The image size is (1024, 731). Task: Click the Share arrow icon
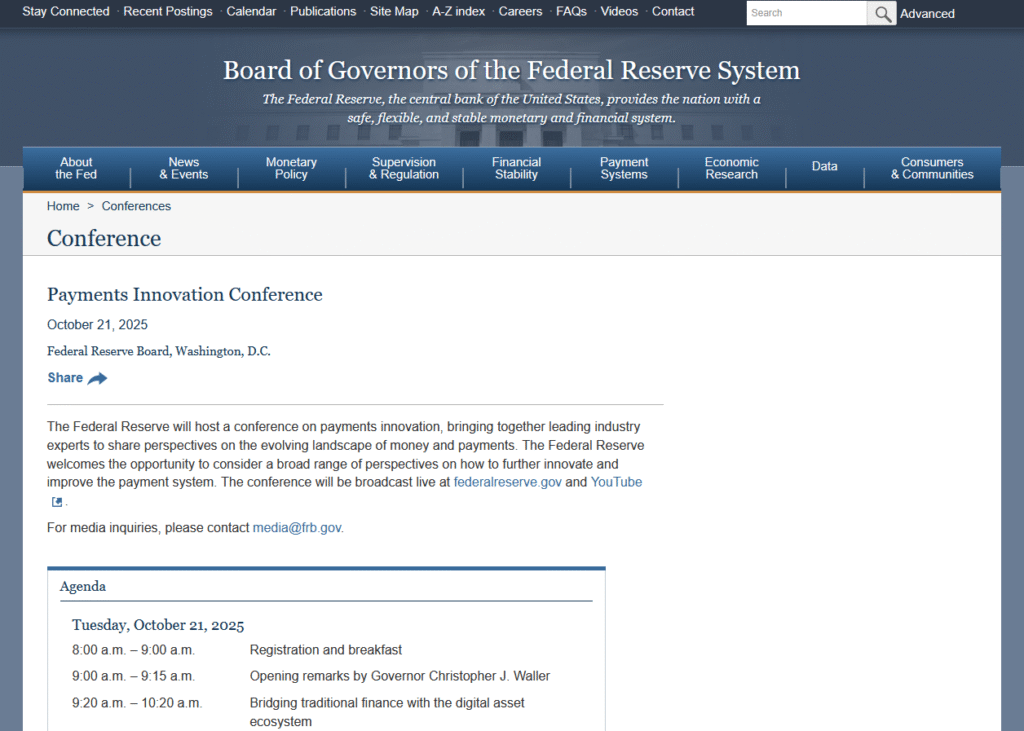coord(97,378)
